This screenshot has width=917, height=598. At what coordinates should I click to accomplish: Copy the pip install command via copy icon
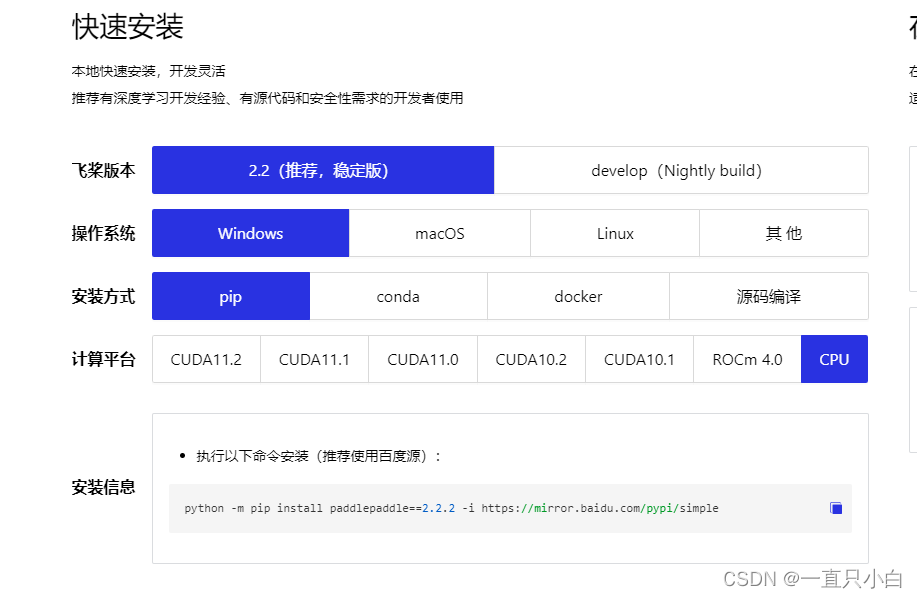(x=836, y=508)
